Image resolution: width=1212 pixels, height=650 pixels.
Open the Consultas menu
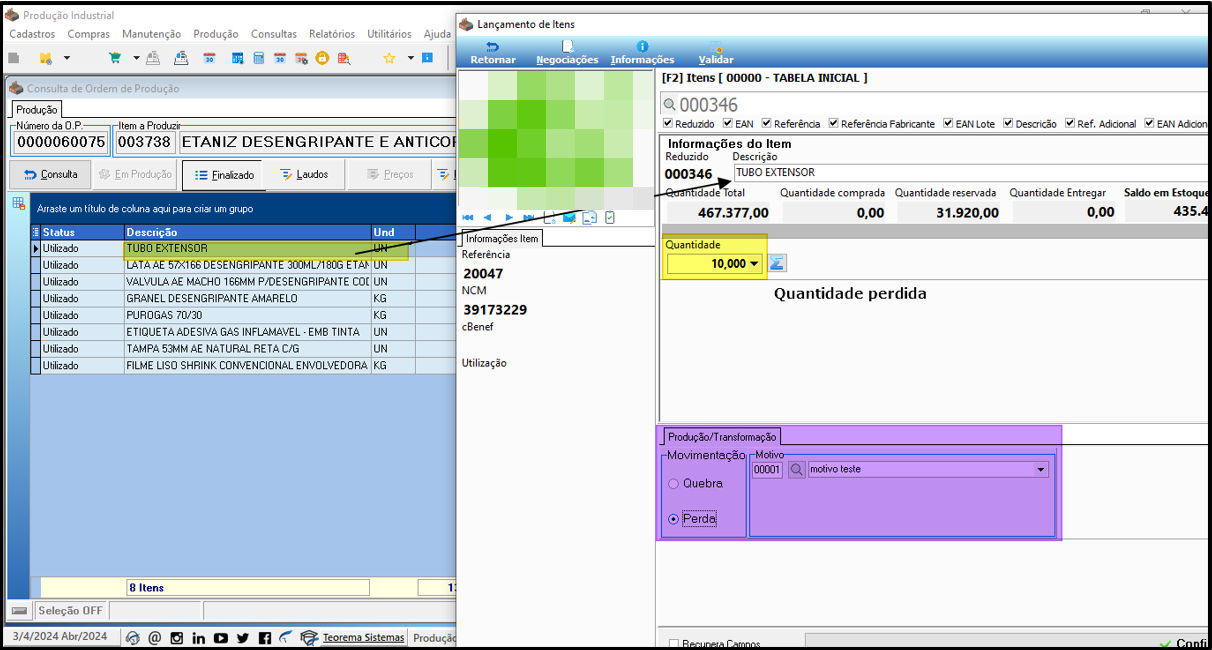click(274, 34)
